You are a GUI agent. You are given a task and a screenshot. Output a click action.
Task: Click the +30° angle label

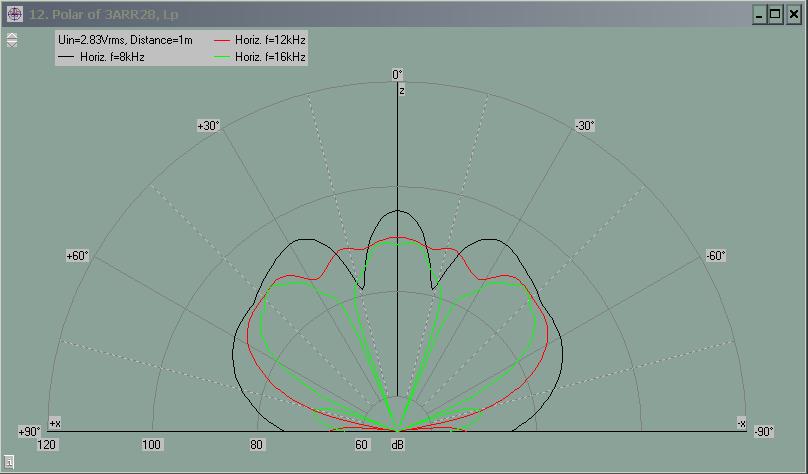pyautogui.click(x=208, y=126)
